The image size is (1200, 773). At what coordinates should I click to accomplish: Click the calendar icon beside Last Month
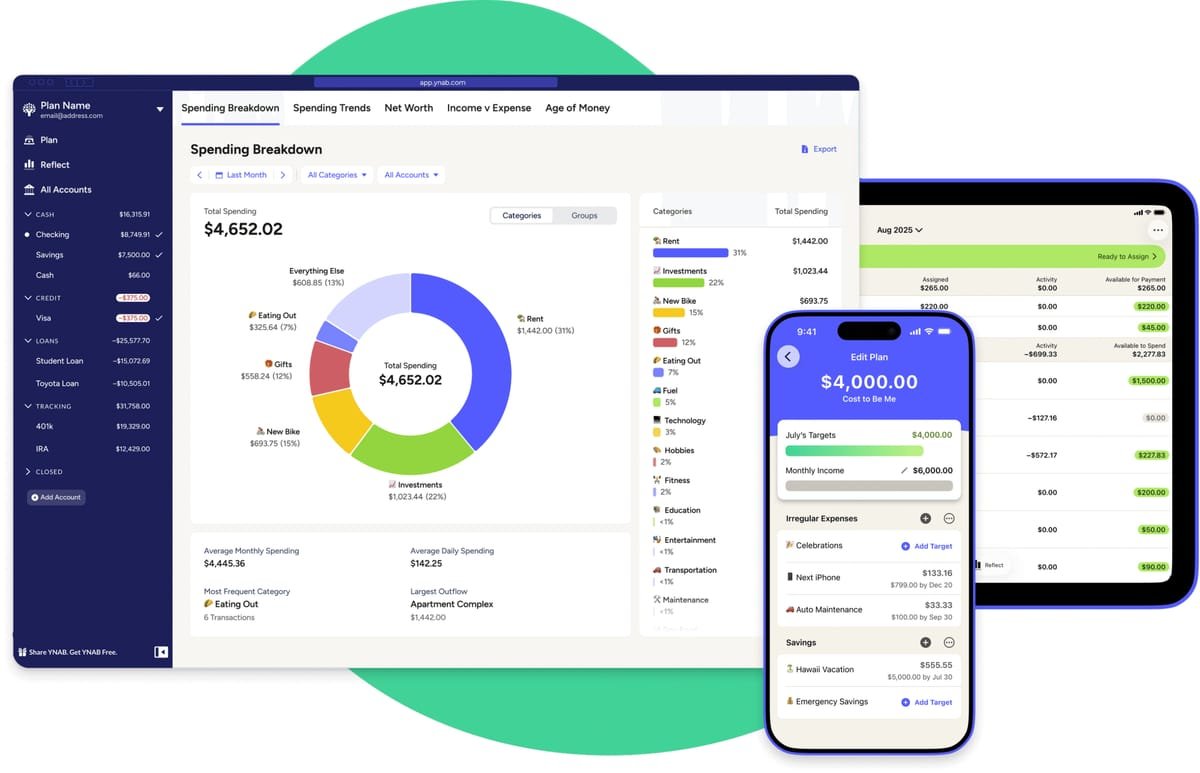pyautogui.click(x=219, y=175)
